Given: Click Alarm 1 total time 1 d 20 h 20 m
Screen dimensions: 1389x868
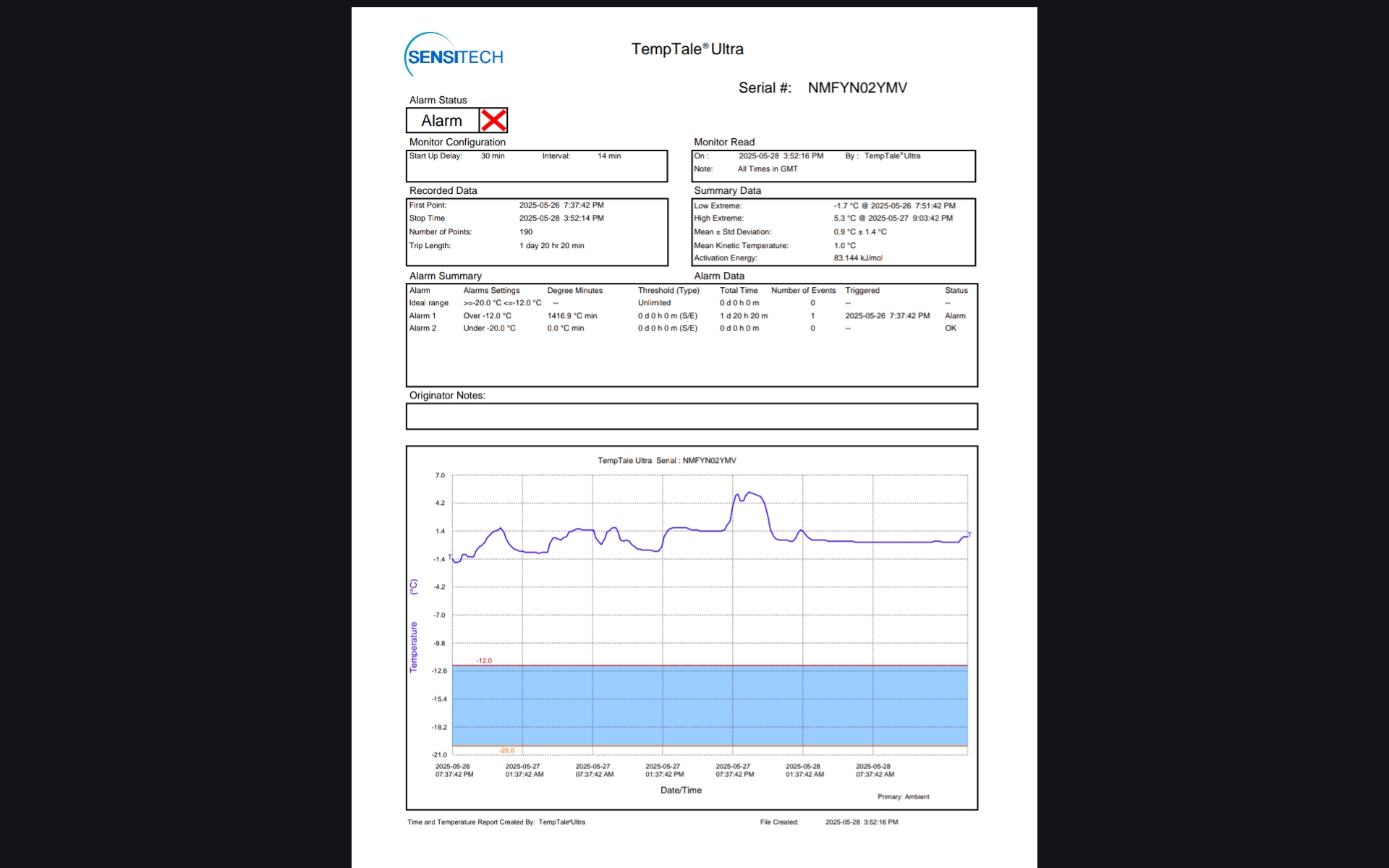Looking at the screenshot, I should coord(744,316).
